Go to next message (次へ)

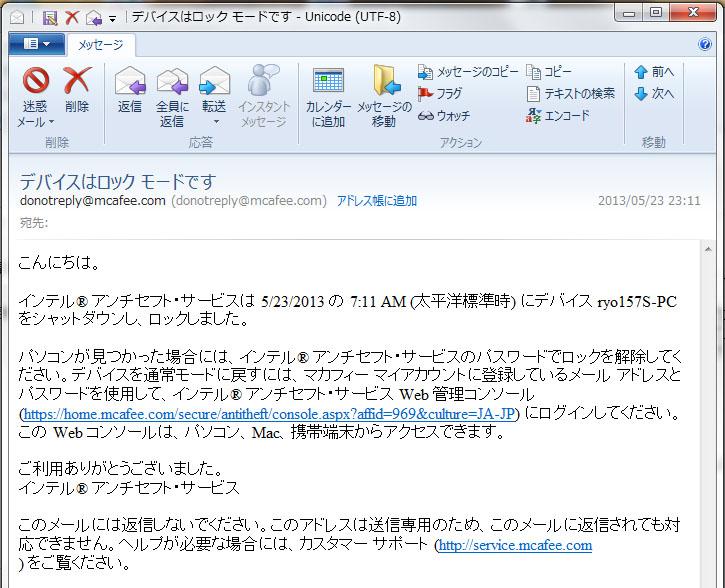(x=654, y=94)
